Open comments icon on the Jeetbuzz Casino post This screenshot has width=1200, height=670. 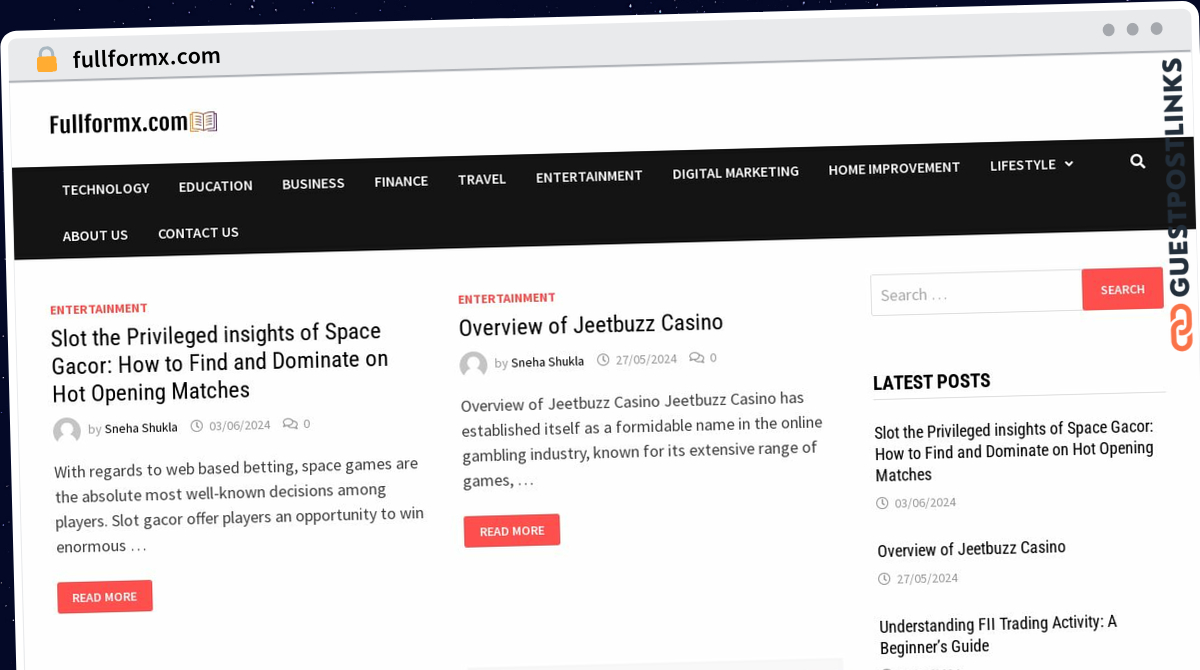[x=696, y=357]
